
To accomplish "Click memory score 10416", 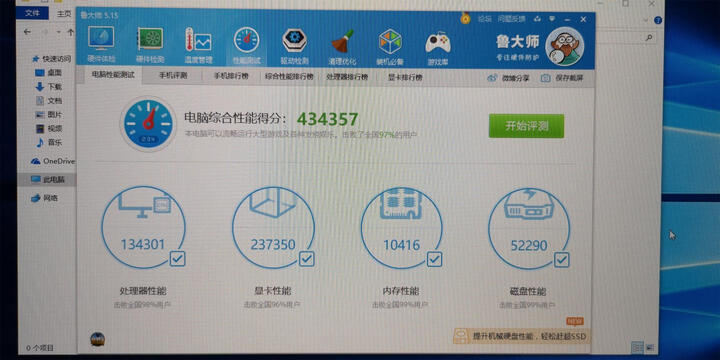I will tap(402, 245).
